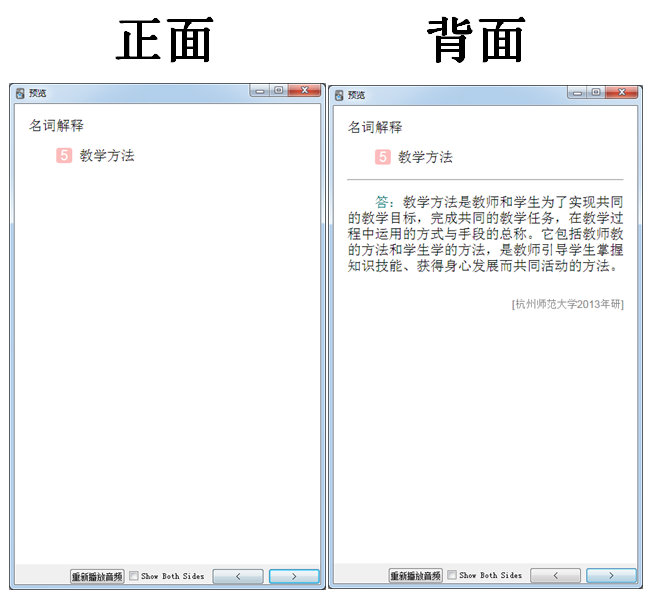Click the 预览 title of the left window
Image resolution: width=650 pixels, height=590 pixels.
click(x=37, y=93)
